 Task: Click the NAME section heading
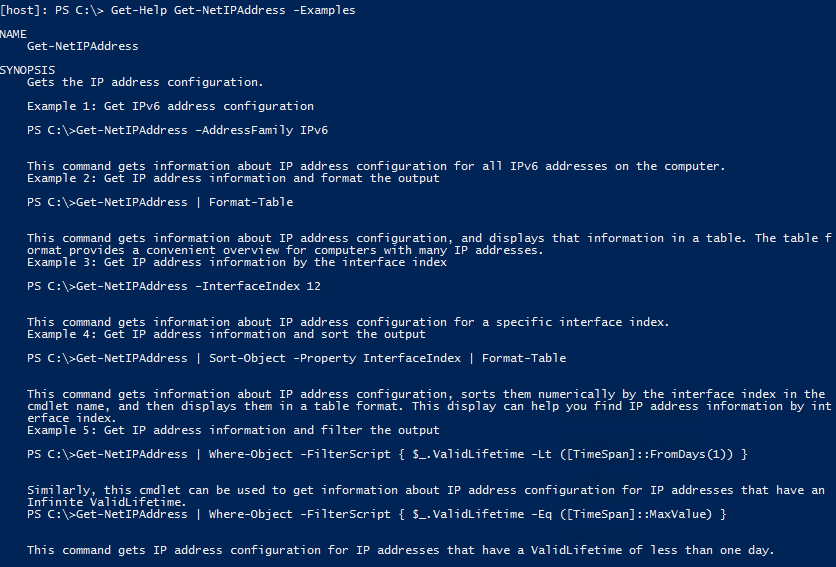(x=14, y=34)
